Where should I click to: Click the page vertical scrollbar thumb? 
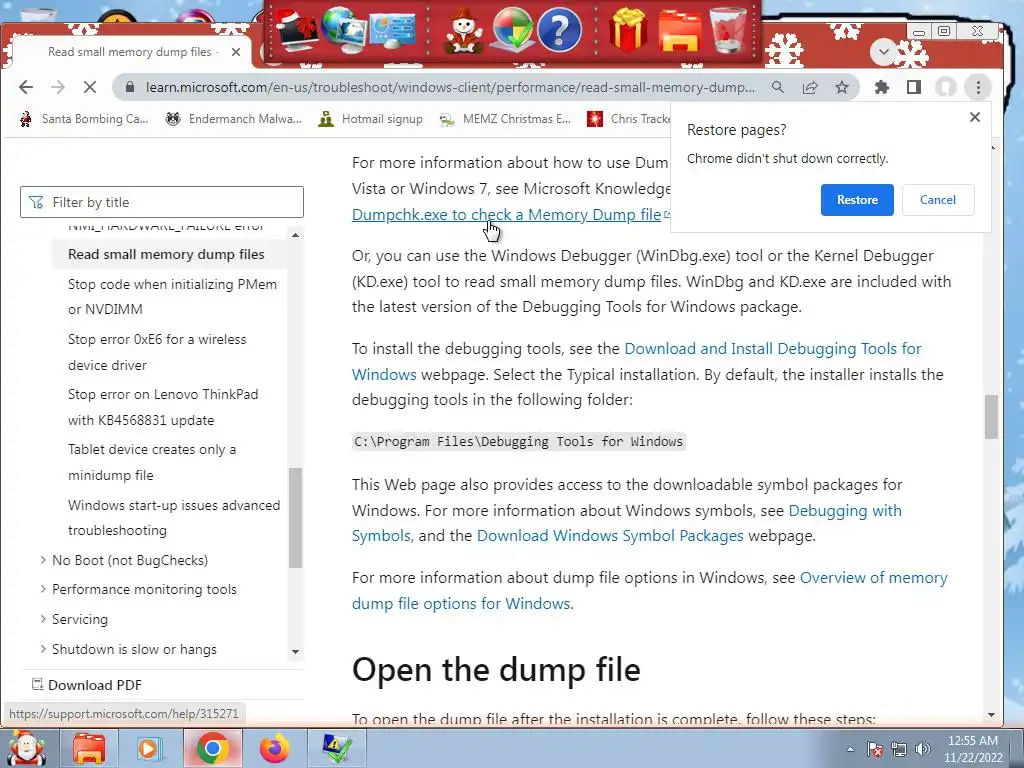991,417
